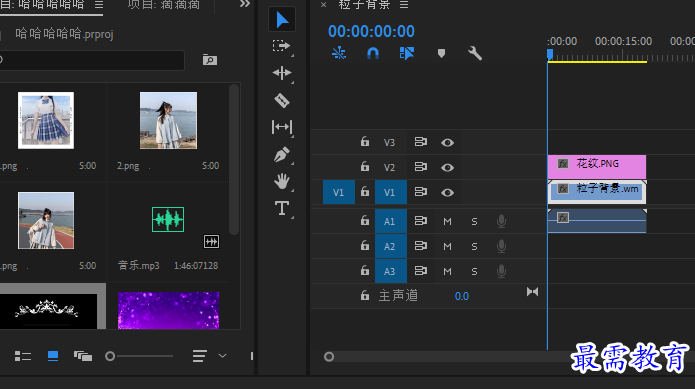The height and width of the screenshot is (389, 695).
Task: Toggle sync lock for A1
Action: point(421,221)
